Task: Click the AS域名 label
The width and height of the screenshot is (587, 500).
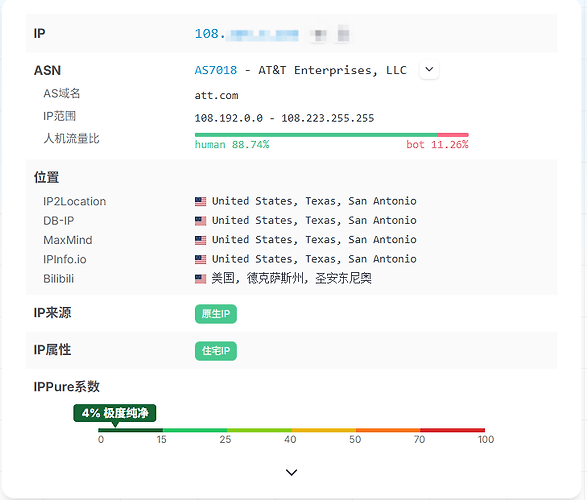Action: tap(62, 93)
